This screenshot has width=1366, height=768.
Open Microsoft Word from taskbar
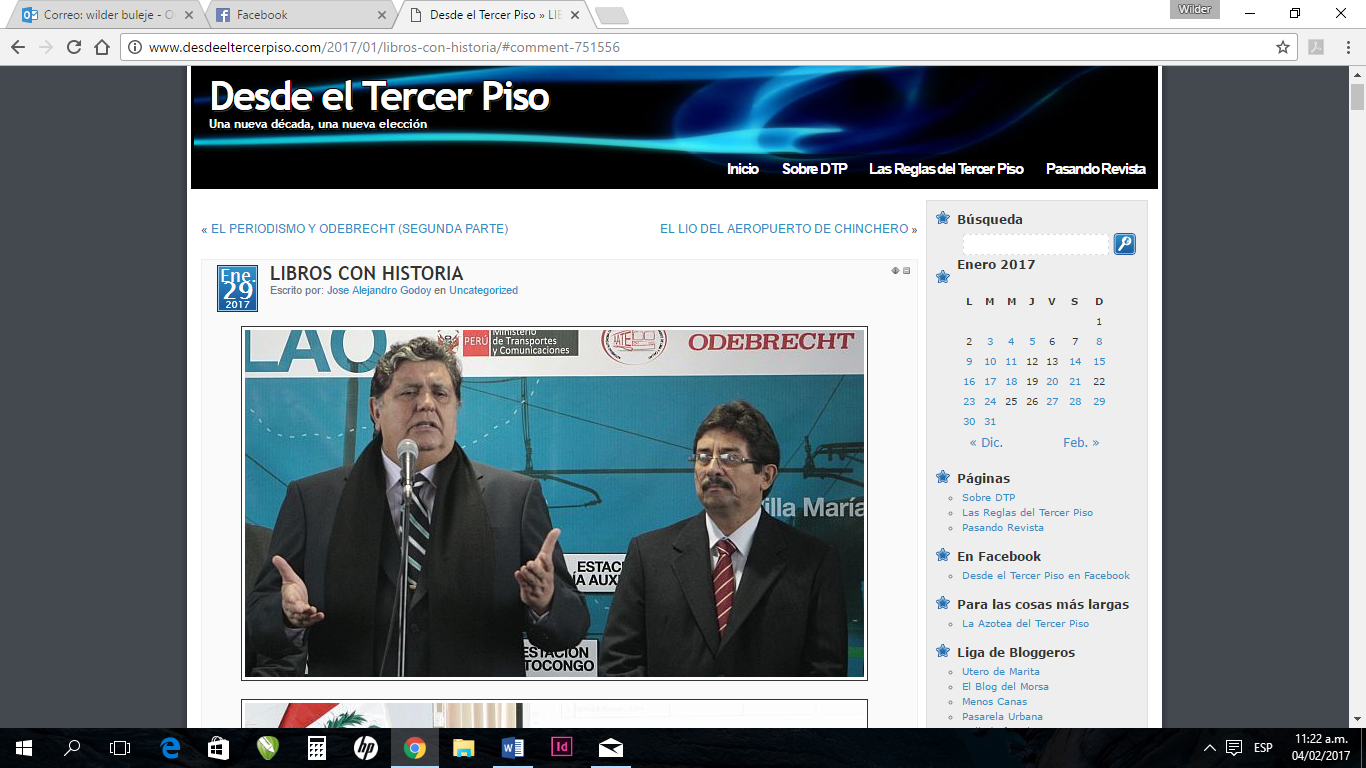pos(513,748)
